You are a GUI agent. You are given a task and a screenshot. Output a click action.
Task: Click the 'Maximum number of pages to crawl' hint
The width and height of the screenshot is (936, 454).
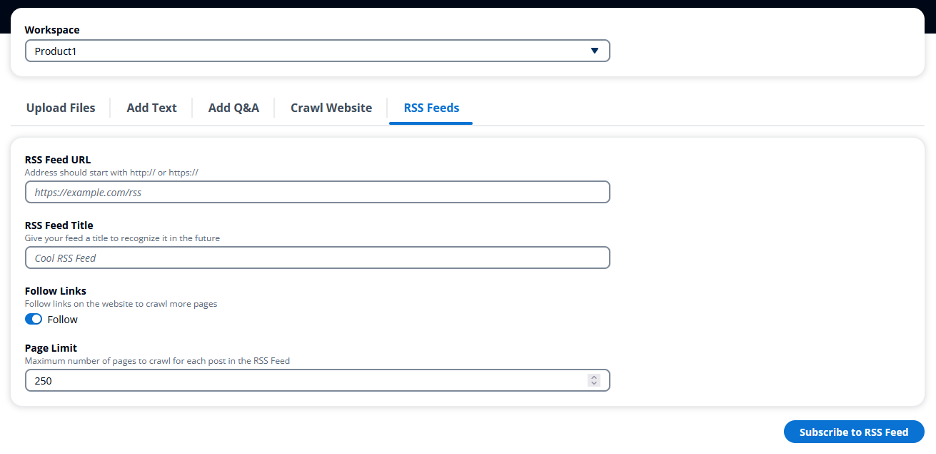click(x=158, y=361)
